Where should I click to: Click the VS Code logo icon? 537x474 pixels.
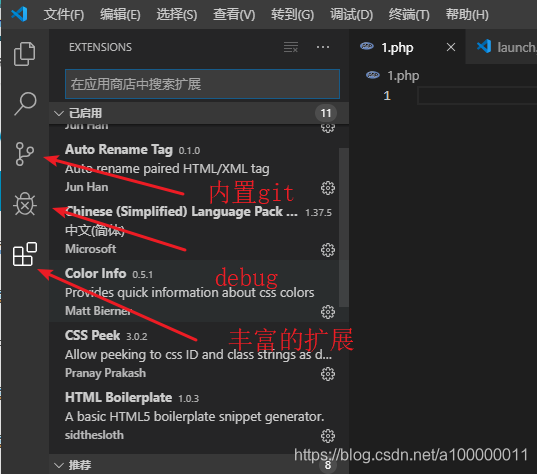pyautogui.click(x=19, y=14)
